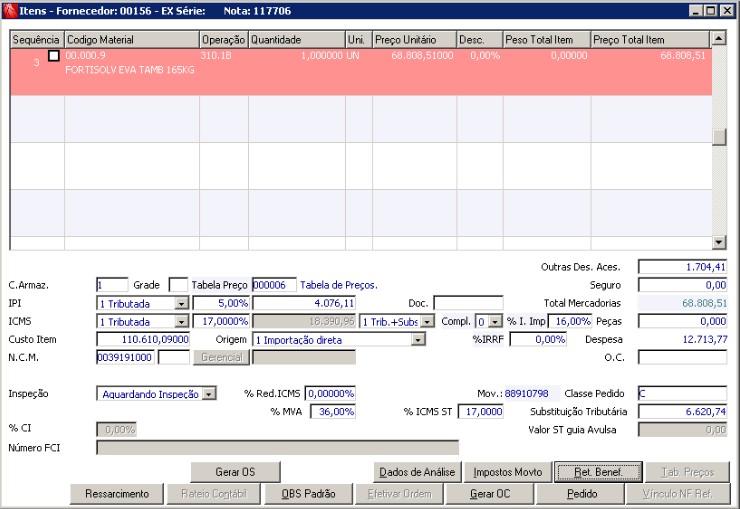Click the Número FCI field

(278, 447)
